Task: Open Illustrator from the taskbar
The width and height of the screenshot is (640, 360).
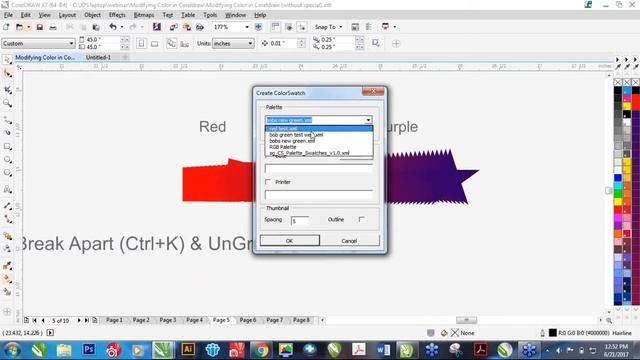Action: pyautogui.click(x=188, y=350)
